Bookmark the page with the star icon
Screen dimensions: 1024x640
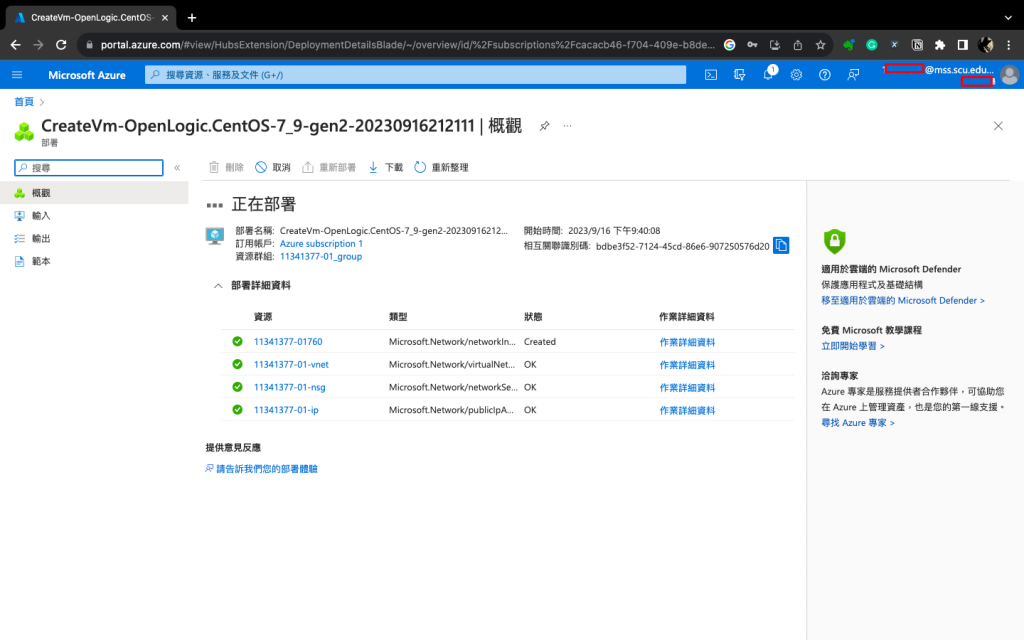click(x=820, y=45)
